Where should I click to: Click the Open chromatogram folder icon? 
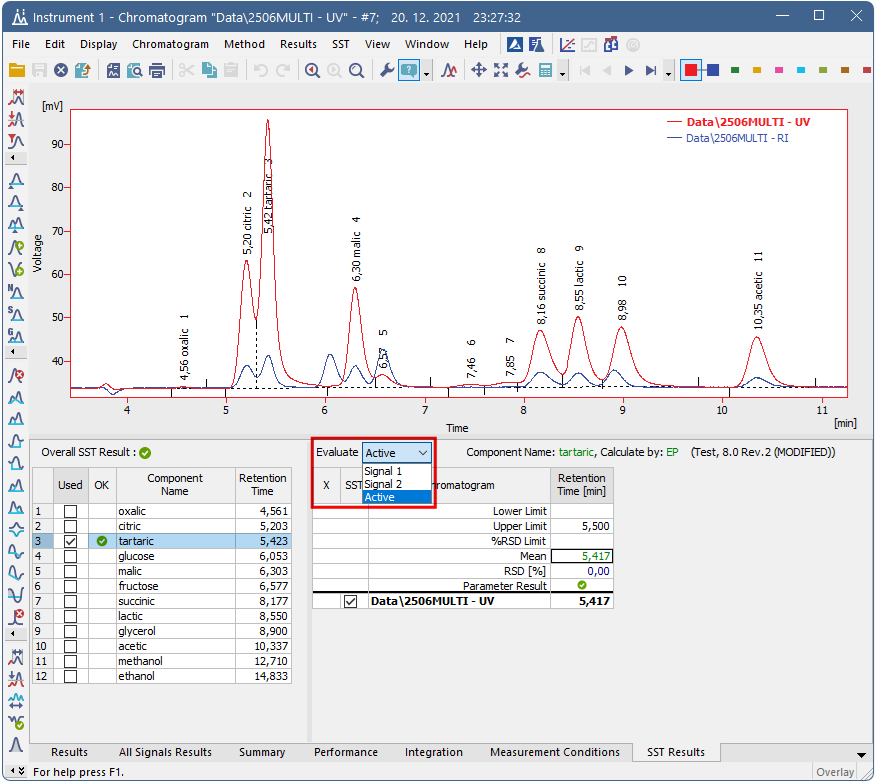[17, 70]
